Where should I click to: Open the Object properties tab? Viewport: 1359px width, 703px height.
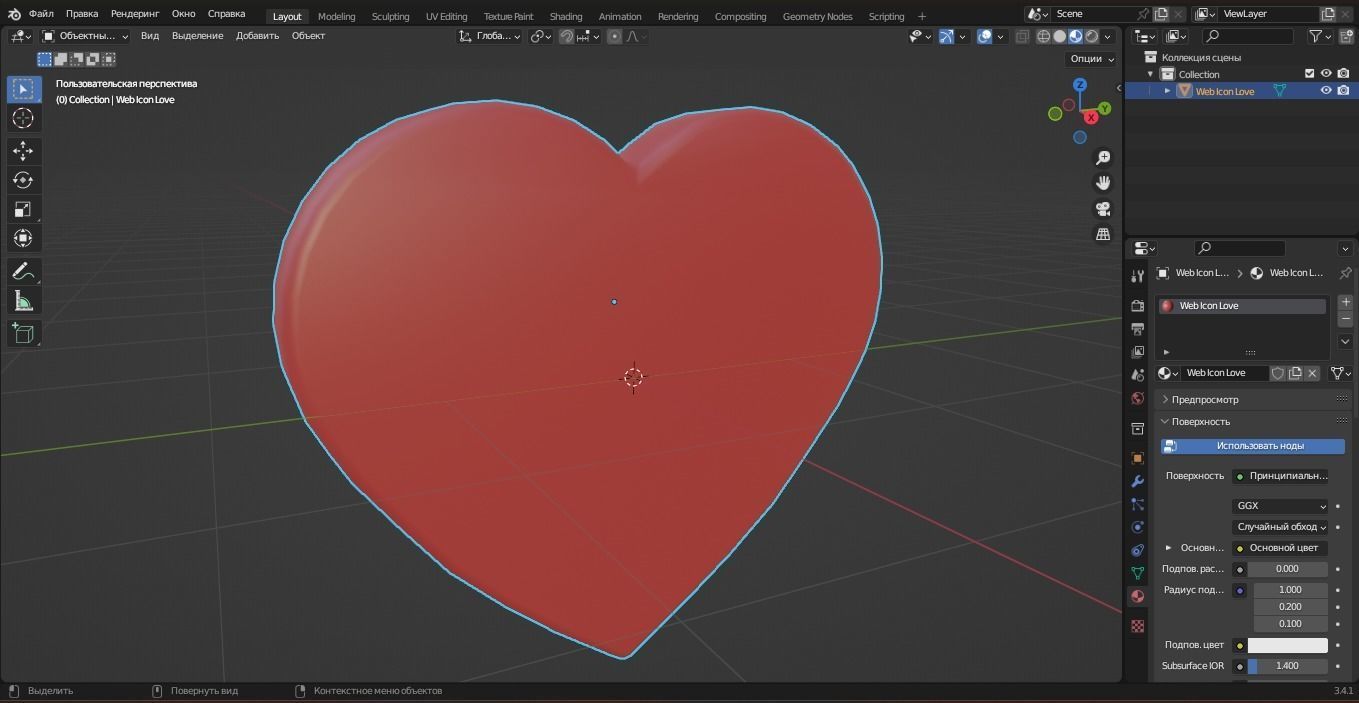coord(1137,458)
